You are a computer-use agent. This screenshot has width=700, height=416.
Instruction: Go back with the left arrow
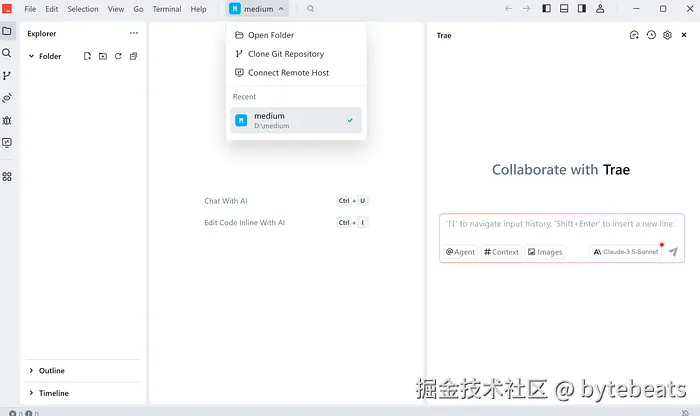508,8
